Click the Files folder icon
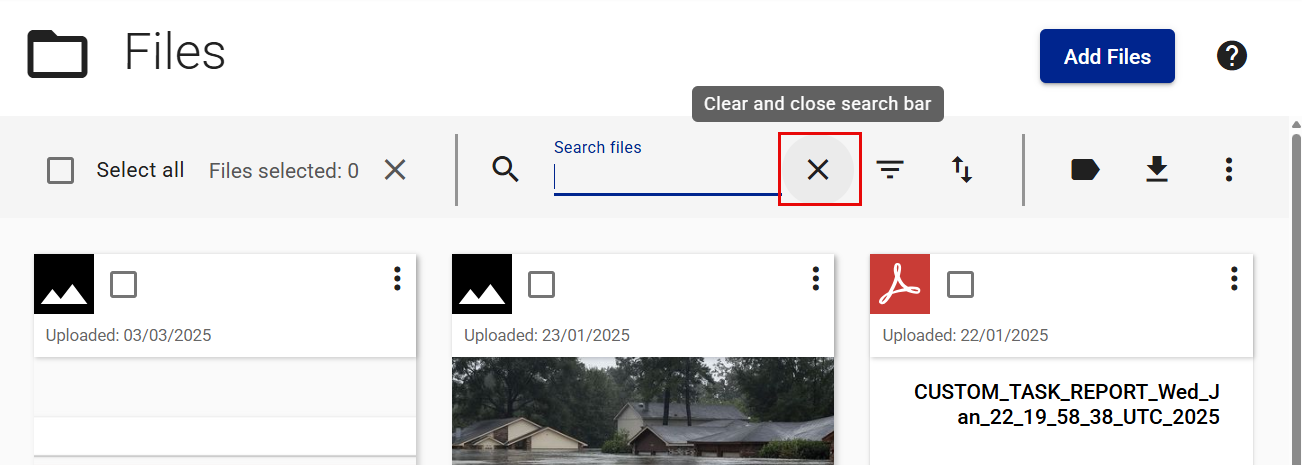Viewport: 1302px width, 465px height. pos(57,54)
